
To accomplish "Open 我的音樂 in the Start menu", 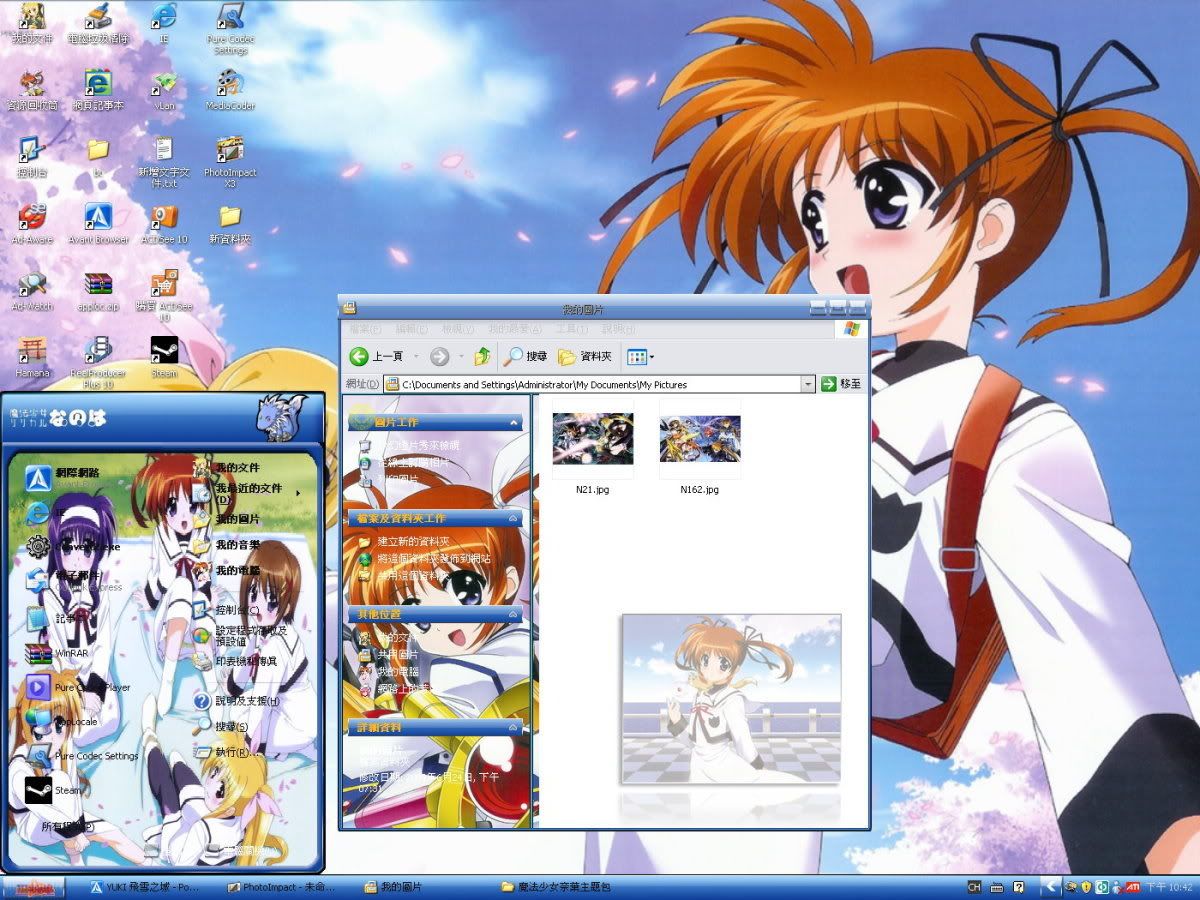I will coord(227,545).
